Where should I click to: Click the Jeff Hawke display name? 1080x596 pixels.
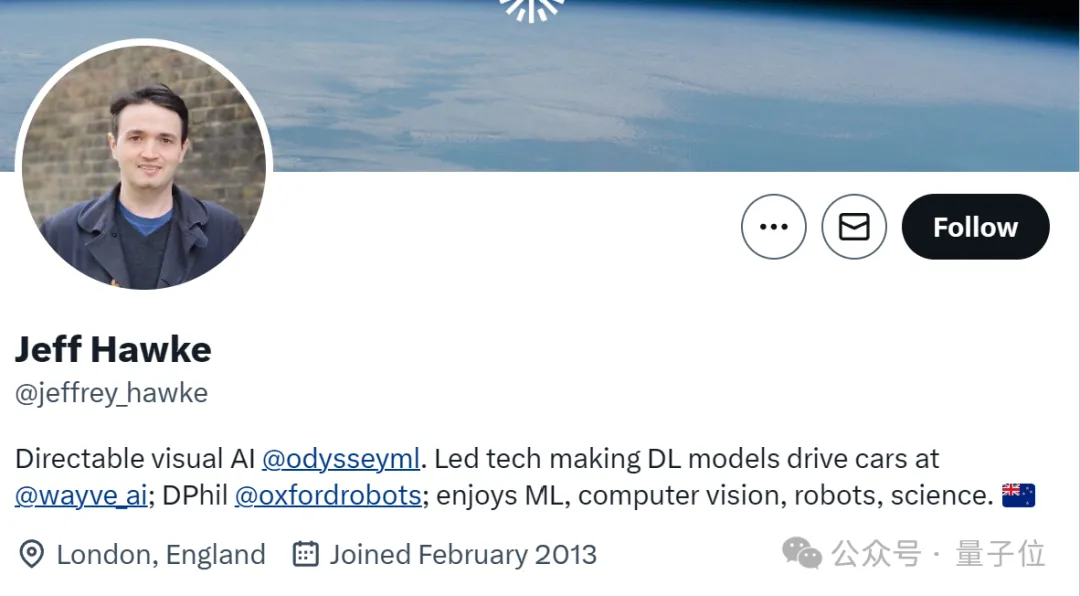click(x=113, y=349)
